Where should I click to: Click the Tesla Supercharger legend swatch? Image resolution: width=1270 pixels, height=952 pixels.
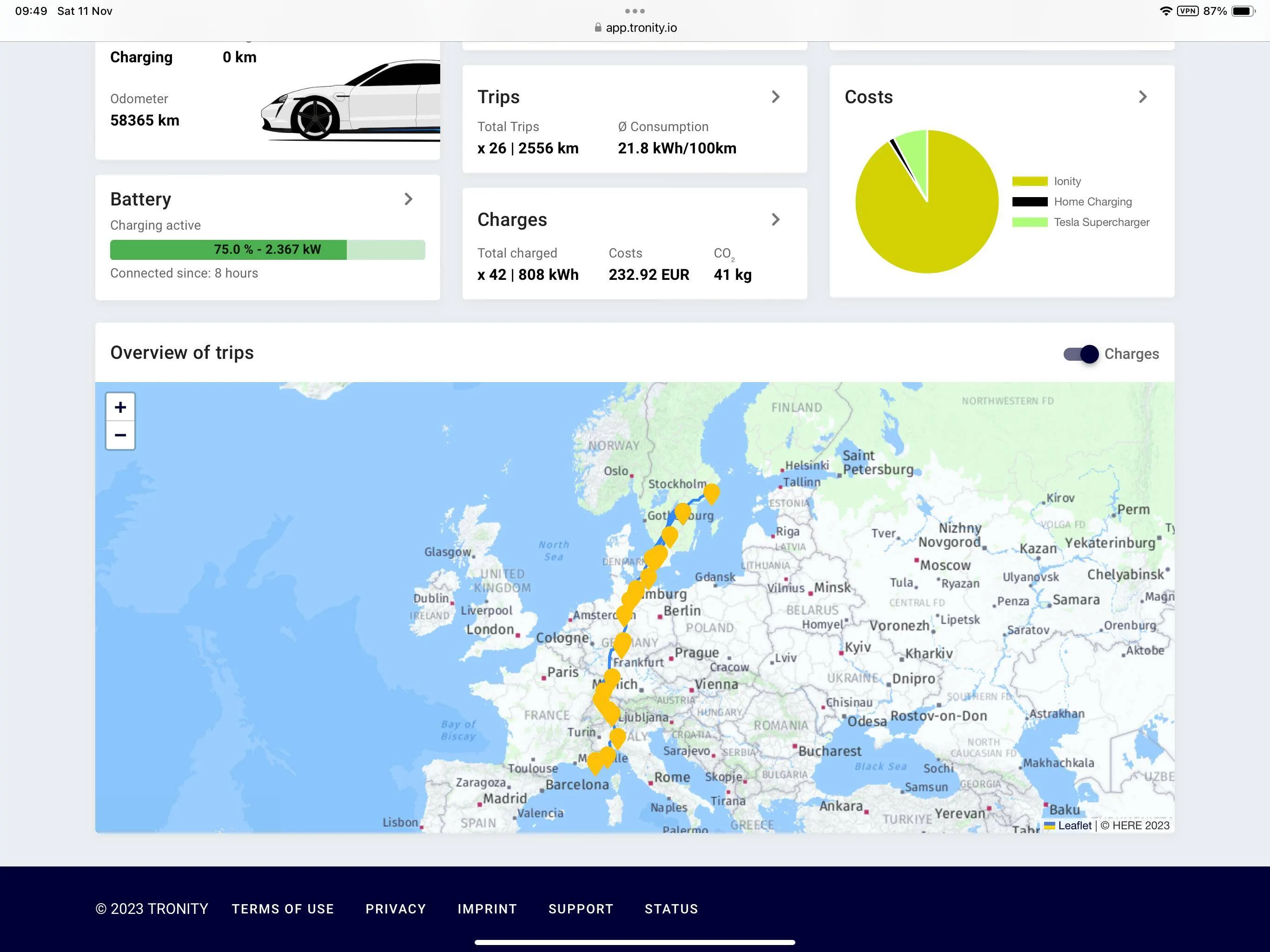pyautogui.click(x=1030, y=222)
